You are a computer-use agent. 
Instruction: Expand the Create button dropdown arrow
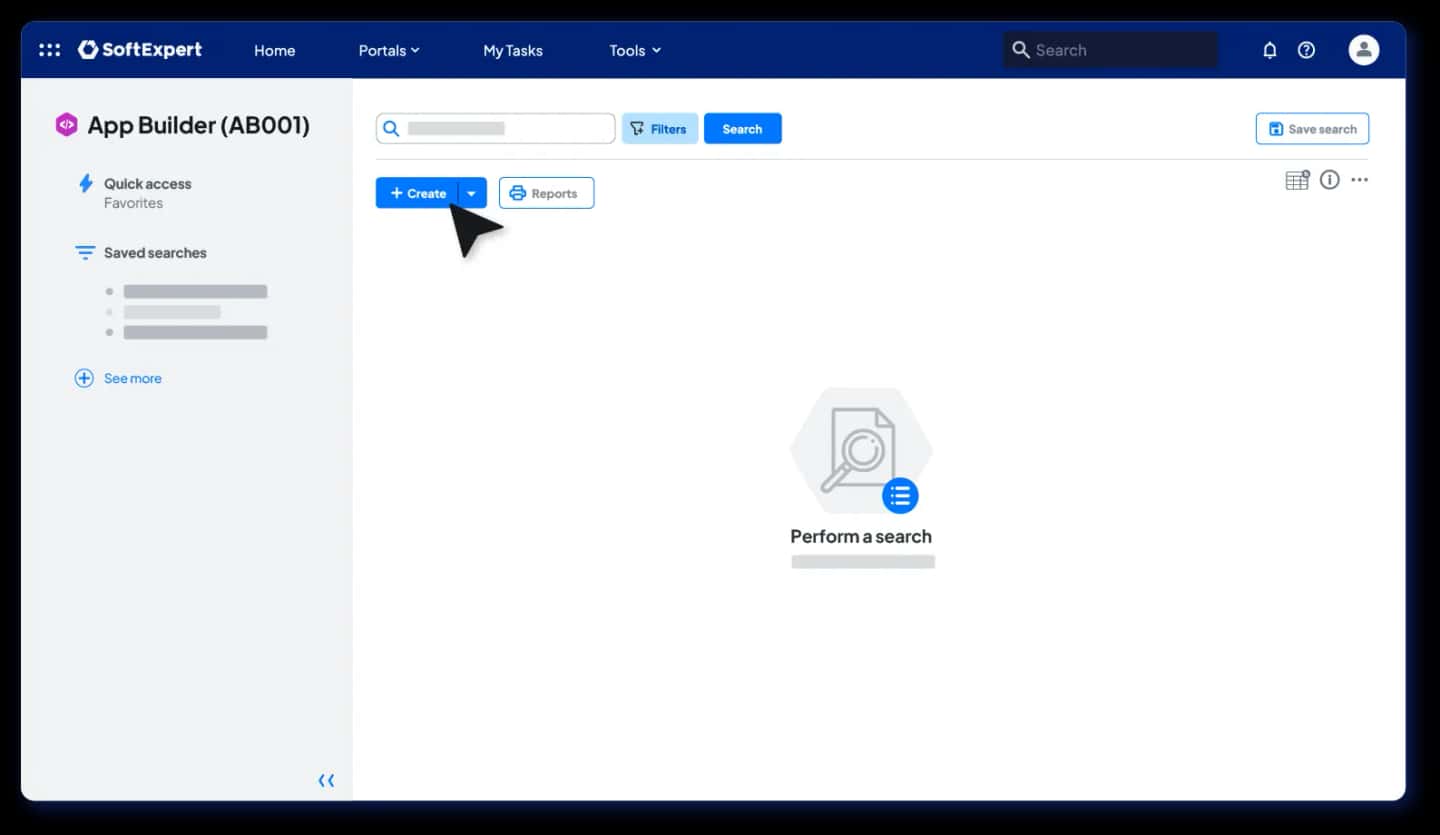(472, 193)
